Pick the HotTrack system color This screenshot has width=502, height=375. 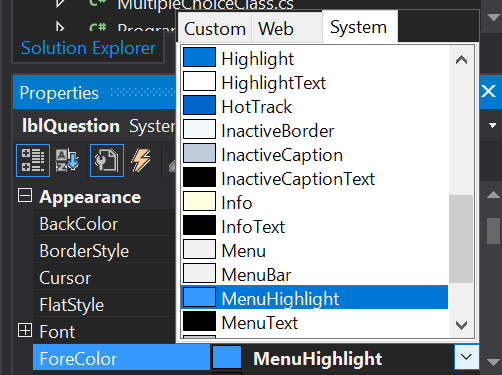[315, 107]
